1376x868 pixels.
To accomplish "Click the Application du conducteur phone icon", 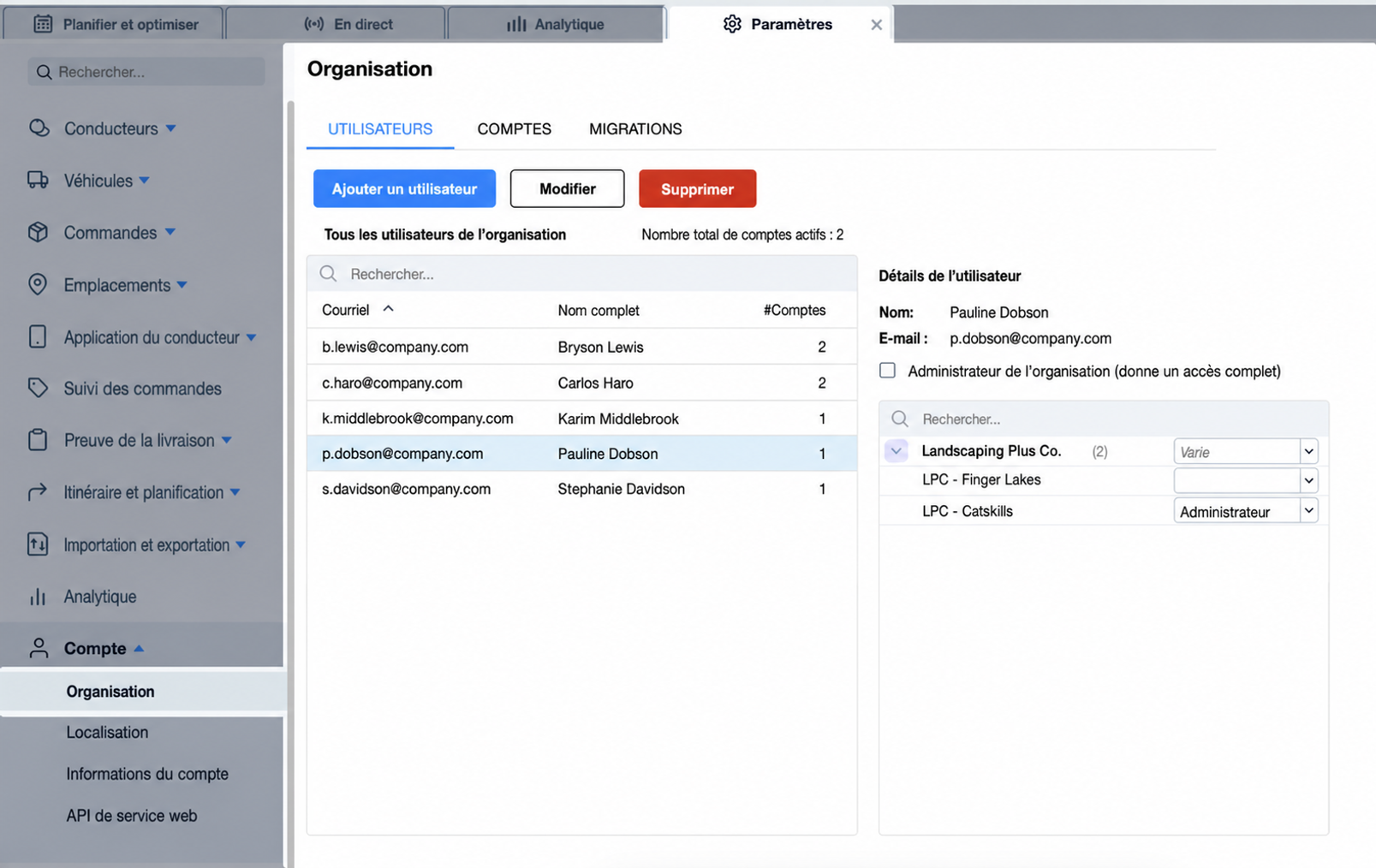I will 38,336.
